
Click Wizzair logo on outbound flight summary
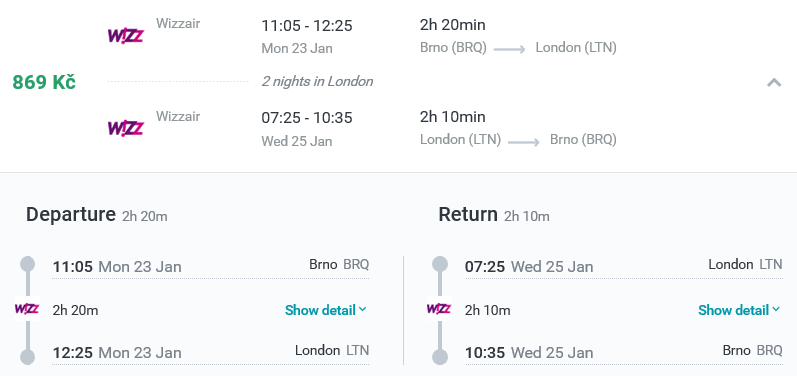tap(126, 36)
